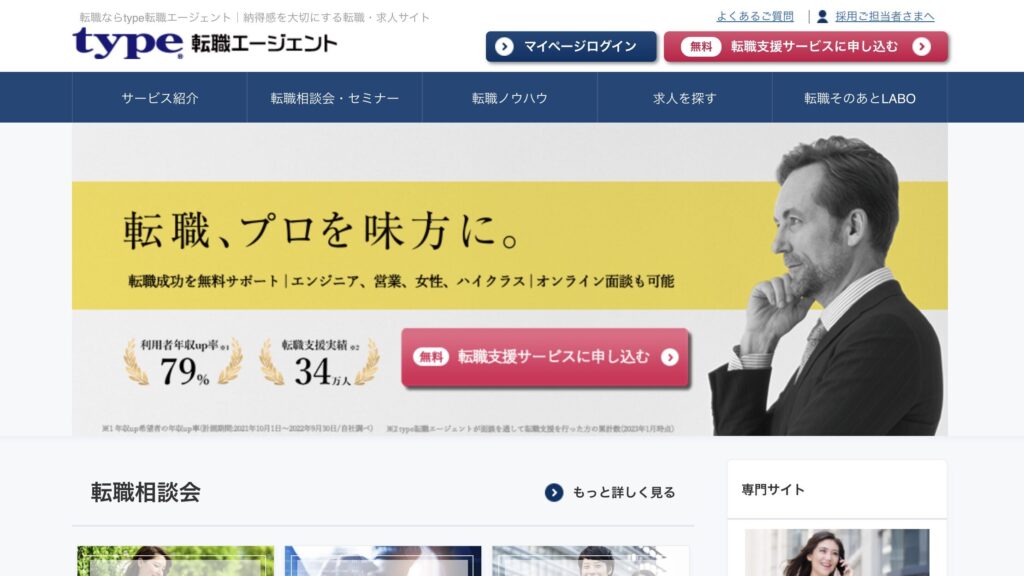Viewport: 1024px width, 576px height.
Task: Open the サービス紹介 menu
Action: coord(159,97)
